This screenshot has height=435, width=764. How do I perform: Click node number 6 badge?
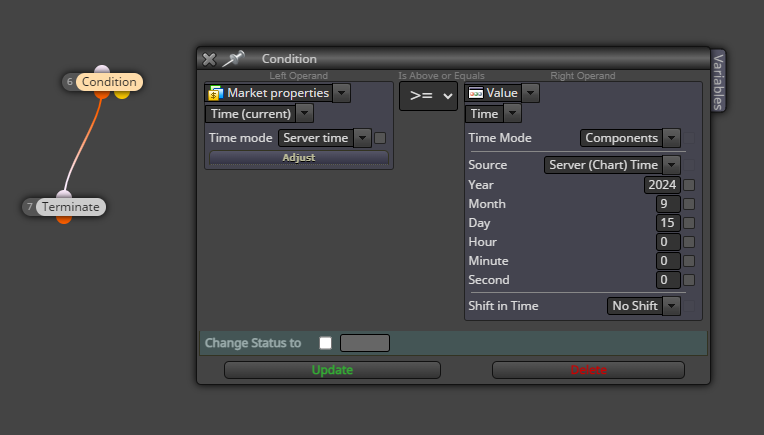[x=70, y=82]
